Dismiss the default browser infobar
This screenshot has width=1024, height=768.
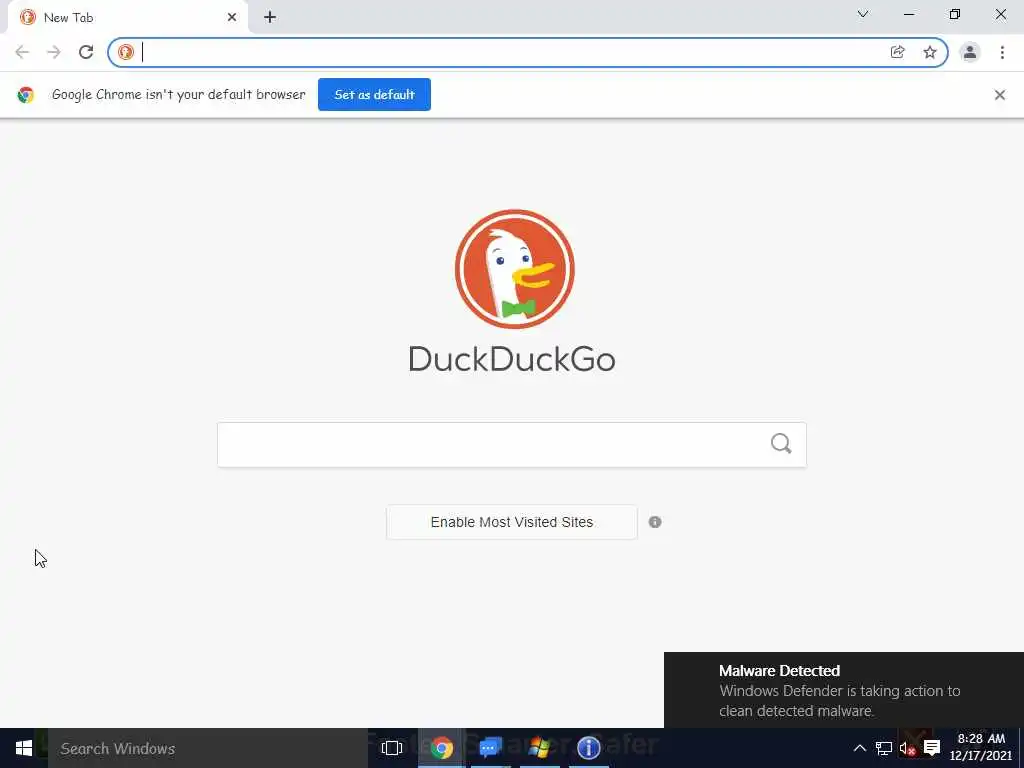click(1000, 95)
